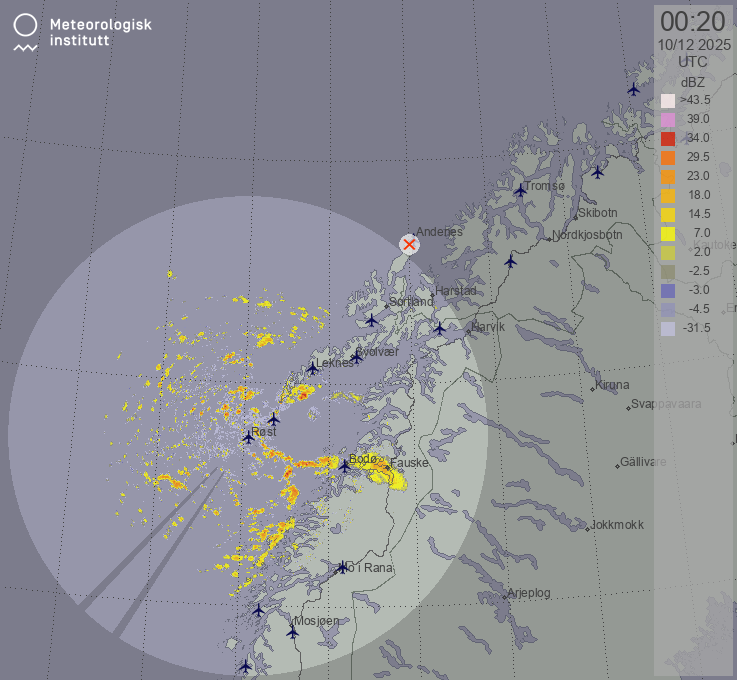Click the airport icon by Leknes
The height and width of the screenshot is (680, 737).
312,368
